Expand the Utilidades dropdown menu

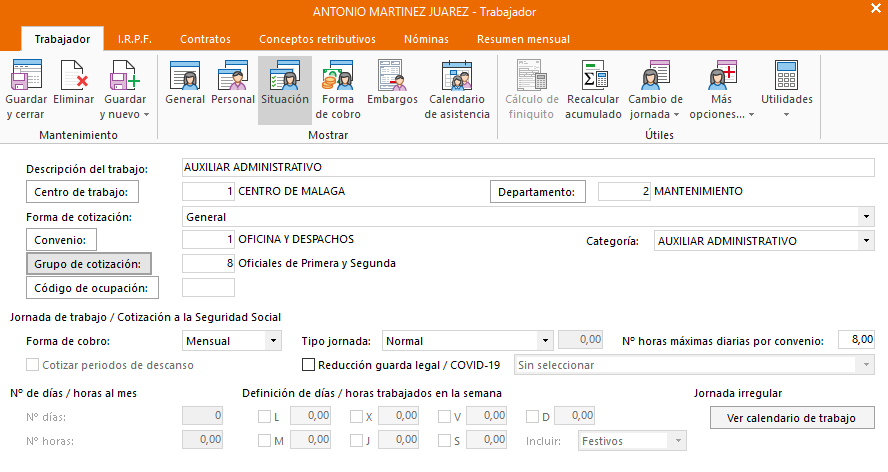(x=786, y=89)
